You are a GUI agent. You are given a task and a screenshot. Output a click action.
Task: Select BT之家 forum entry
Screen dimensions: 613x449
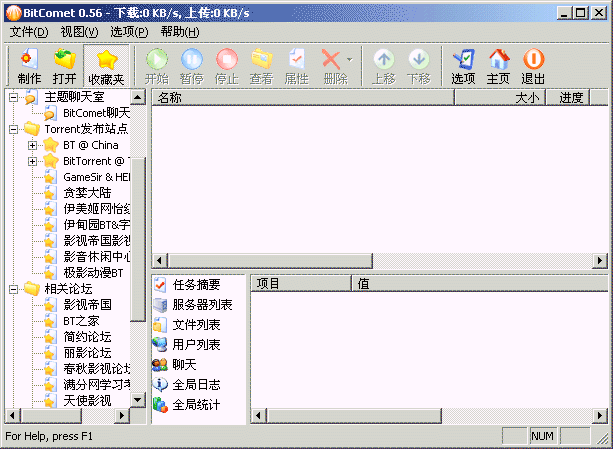81,321
